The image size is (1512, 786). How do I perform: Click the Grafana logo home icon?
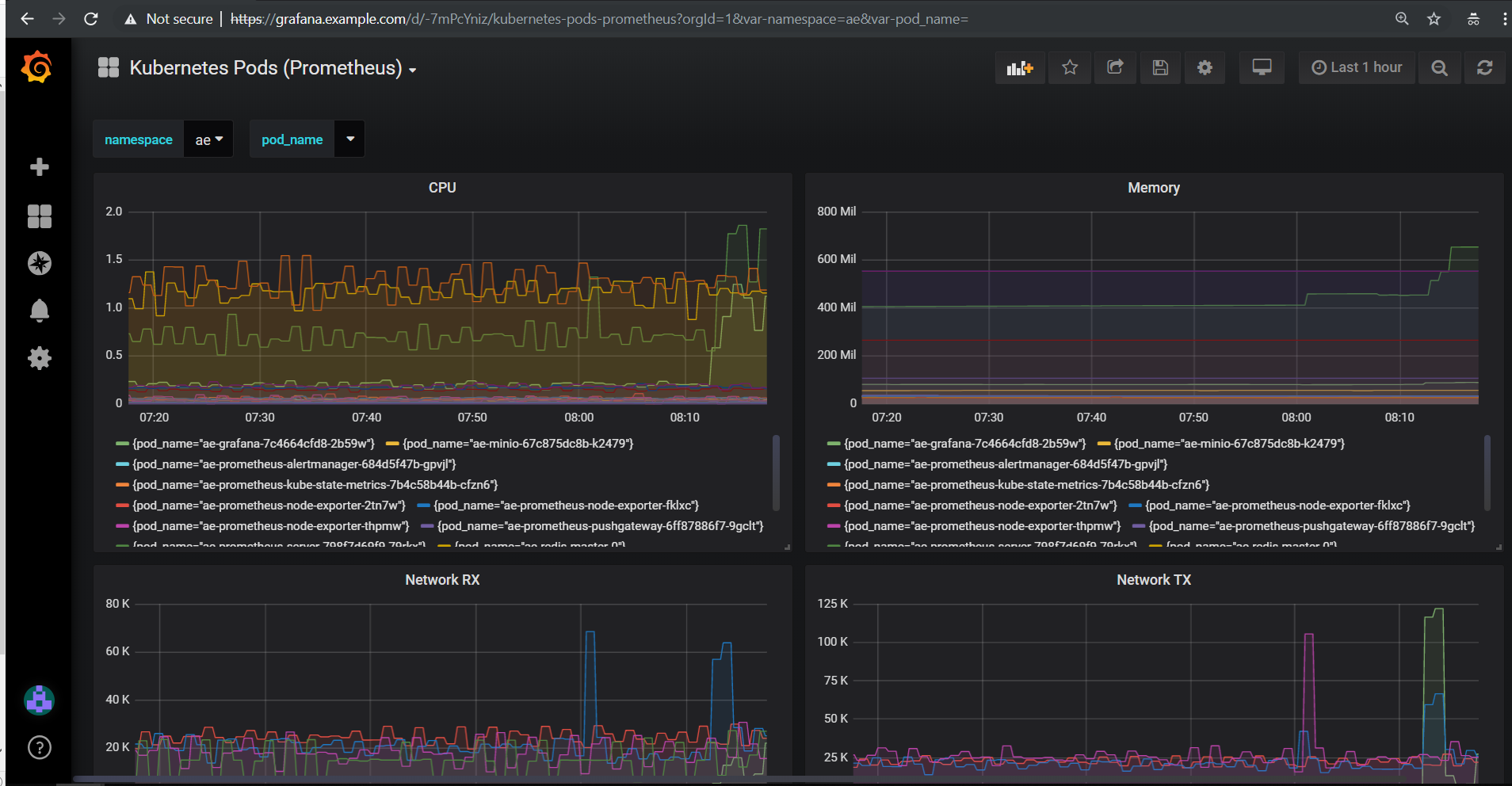(x=37, y=67)
